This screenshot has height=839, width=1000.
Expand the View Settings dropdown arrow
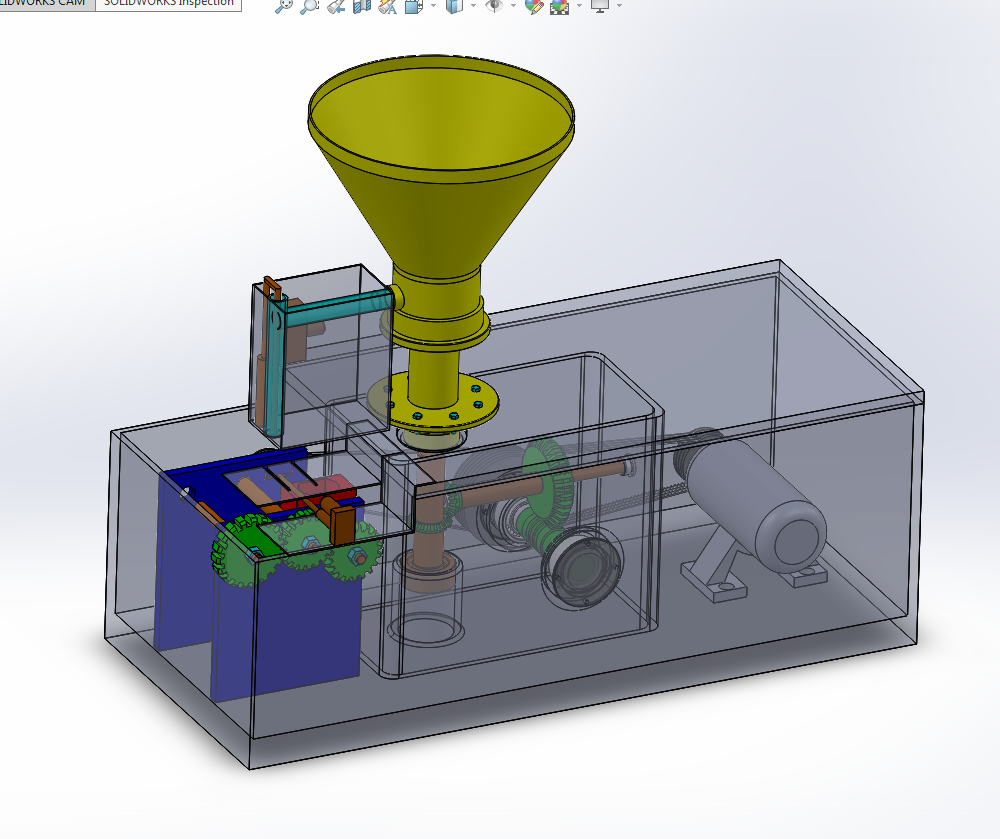click(x=619, y=6)
